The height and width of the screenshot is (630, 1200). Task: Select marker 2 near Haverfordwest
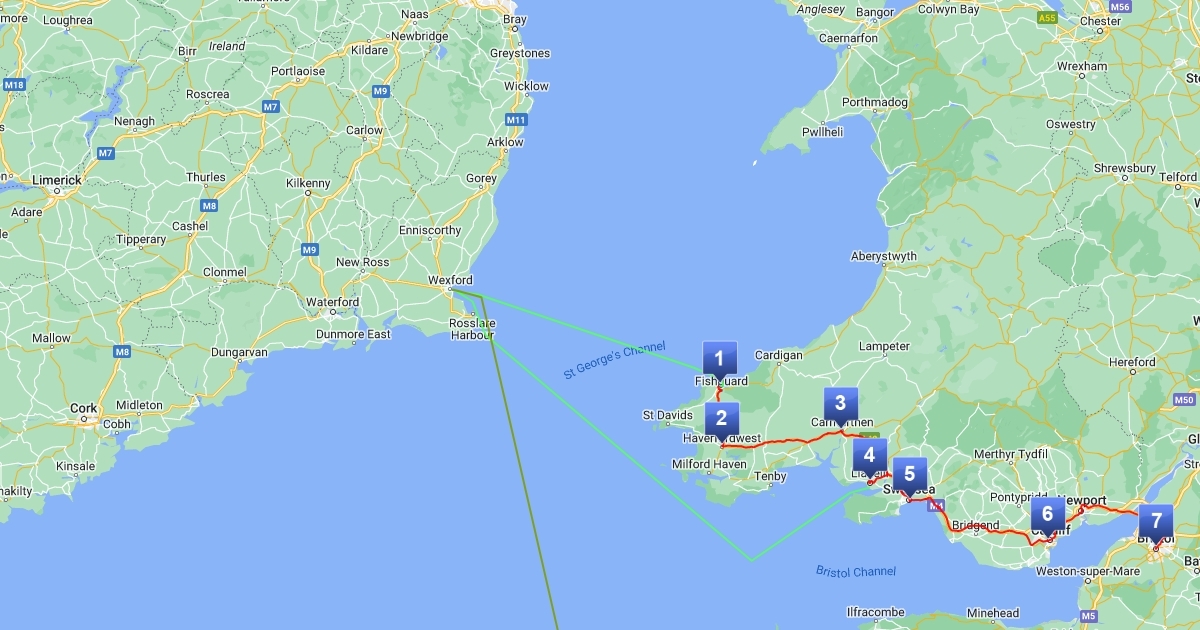[721, 419]
